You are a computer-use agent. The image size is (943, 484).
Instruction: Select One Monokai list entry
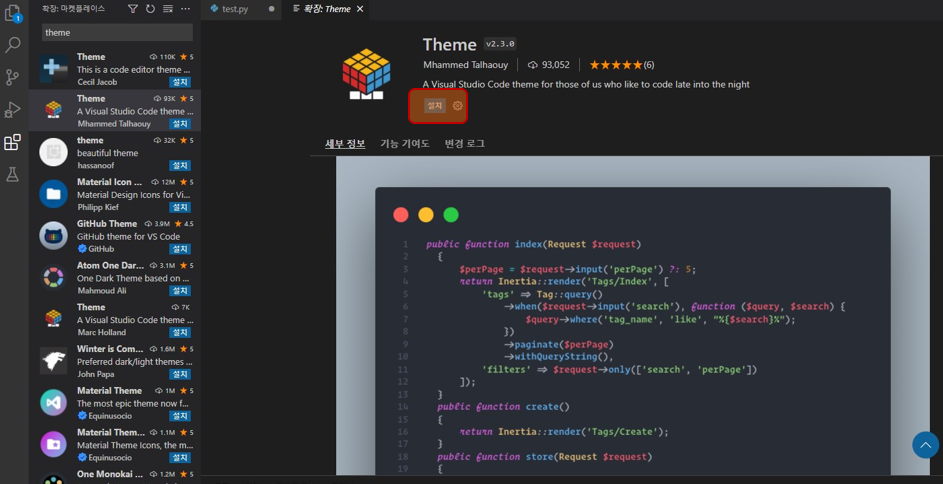[x=115, y=476]
